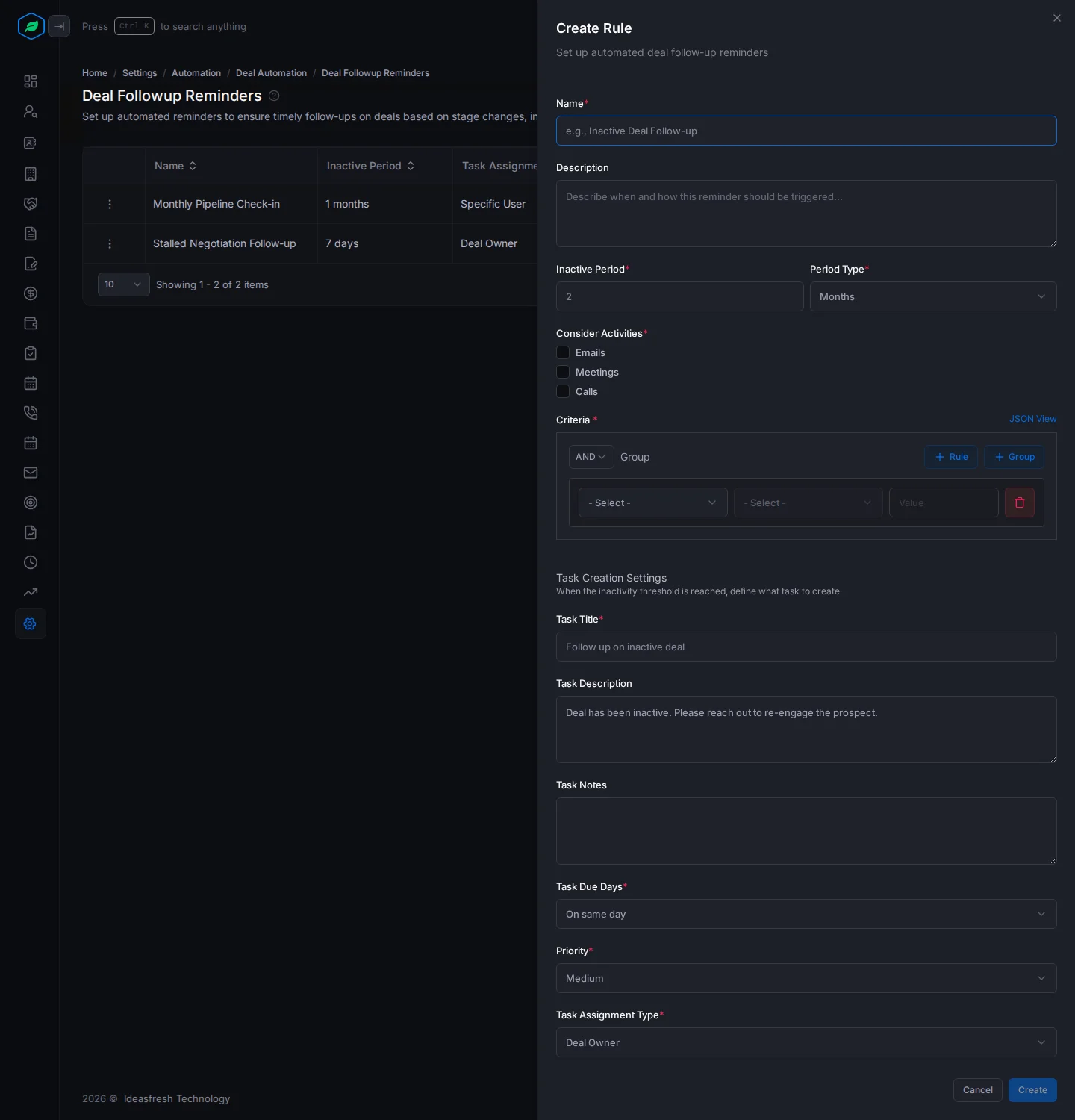Open row menu for Stalled Negotiation Follow-up
This screenshot has width=1075, height=1120.
point(110,243)
